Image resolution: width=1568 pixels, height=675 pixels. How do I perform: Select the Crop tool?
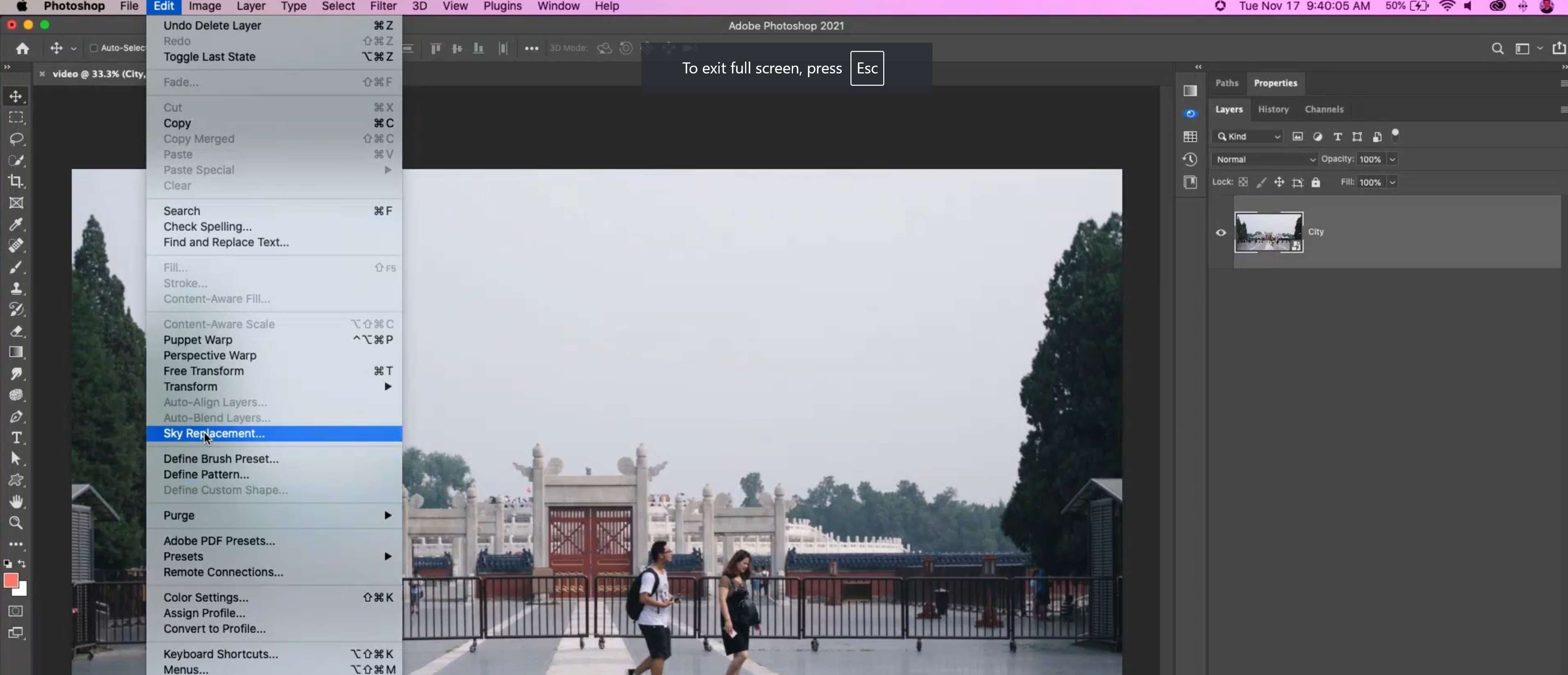pyautogui.click(x=16, y=181)
